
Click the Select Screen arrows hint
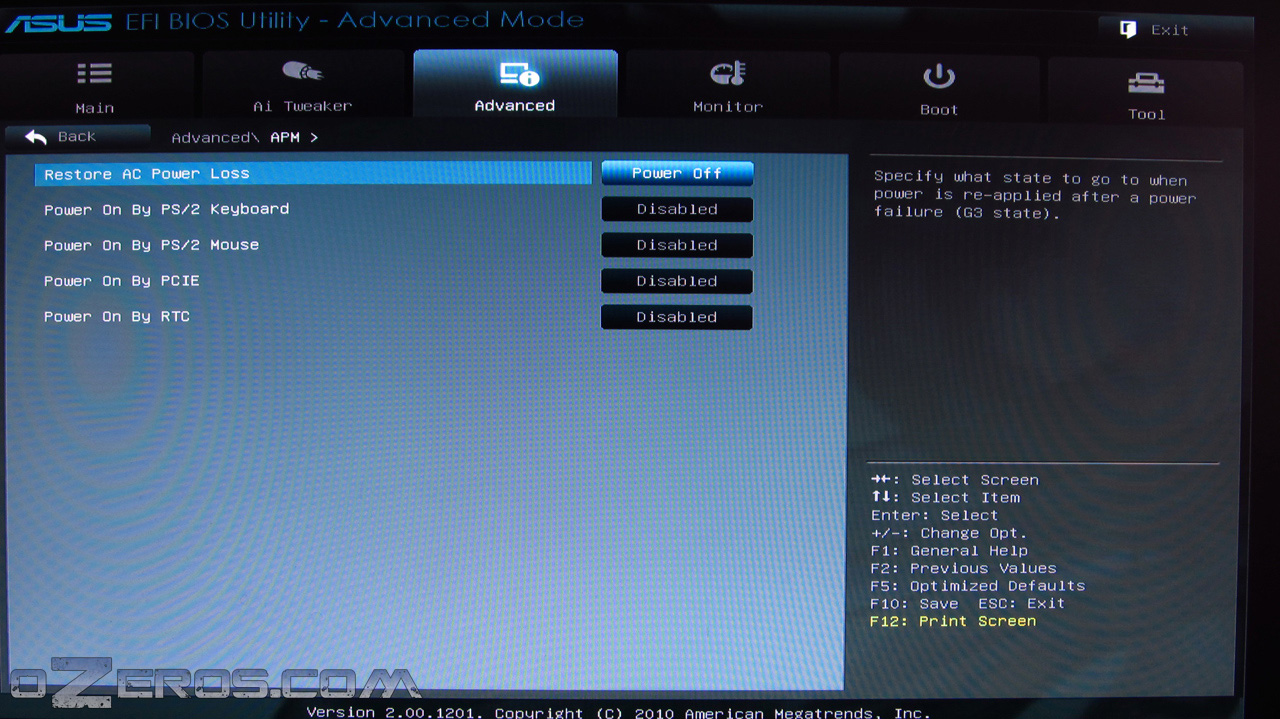point(955,480)
